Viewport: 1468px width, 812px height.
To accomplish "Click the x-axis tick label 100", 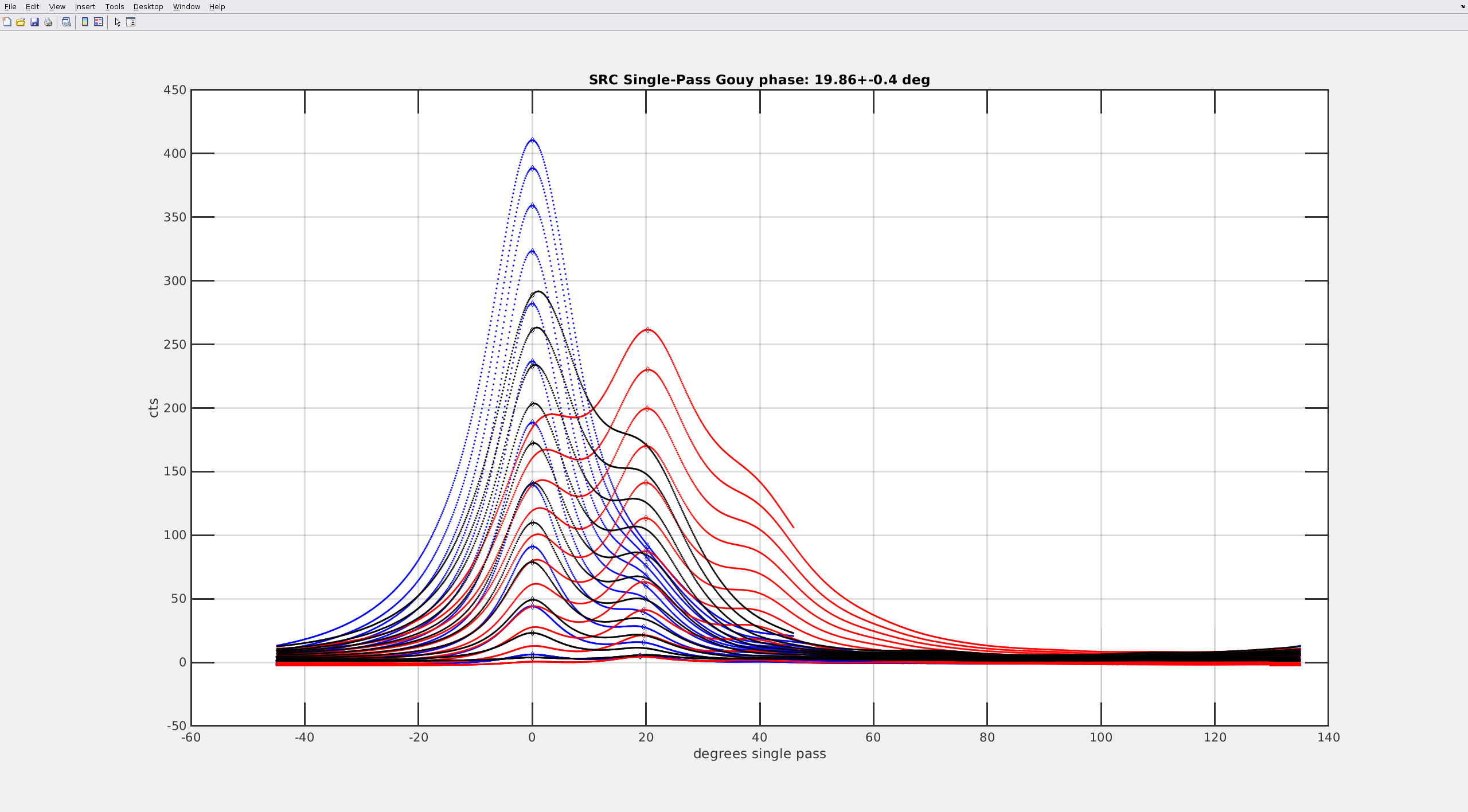I will pos(1101,737).
